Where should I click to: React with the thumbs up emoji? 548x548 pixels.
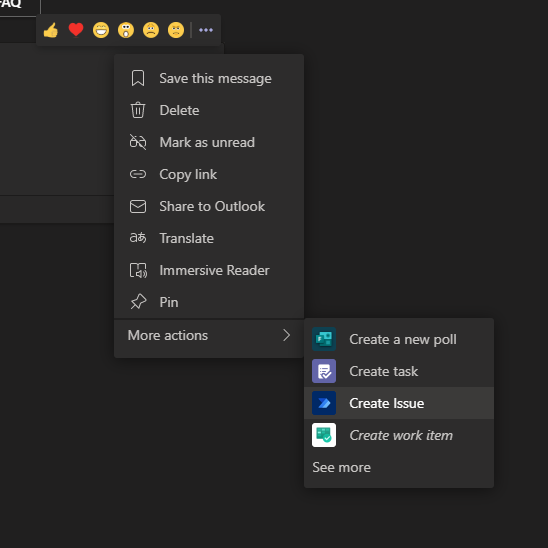[51, 30]
